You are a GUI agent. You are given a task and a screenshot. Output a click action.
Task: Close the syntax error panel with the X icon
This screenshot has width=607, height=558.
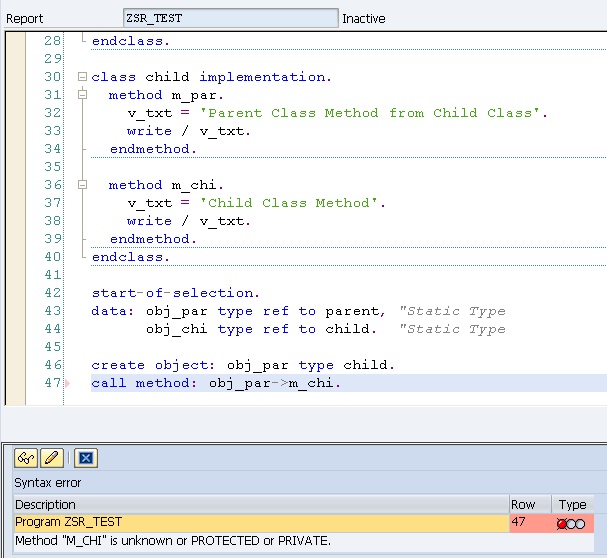point(86,458)
